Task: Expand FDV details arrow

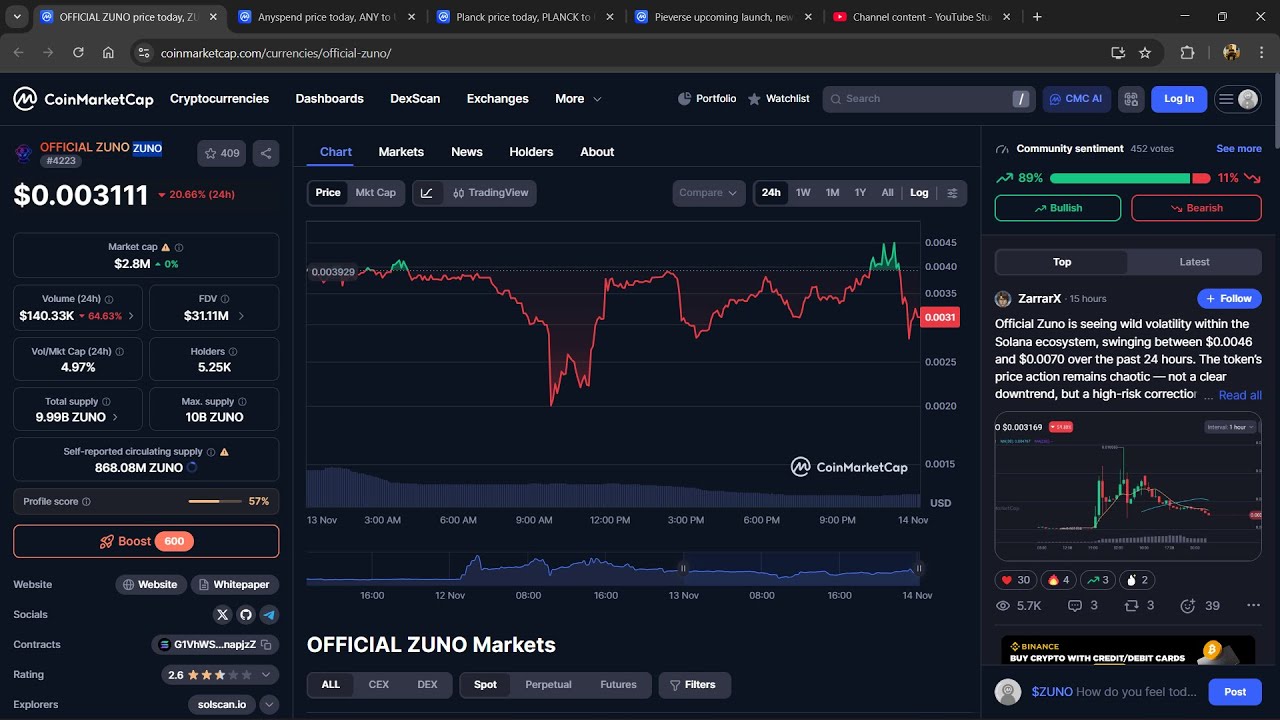Action: [241, 316]
